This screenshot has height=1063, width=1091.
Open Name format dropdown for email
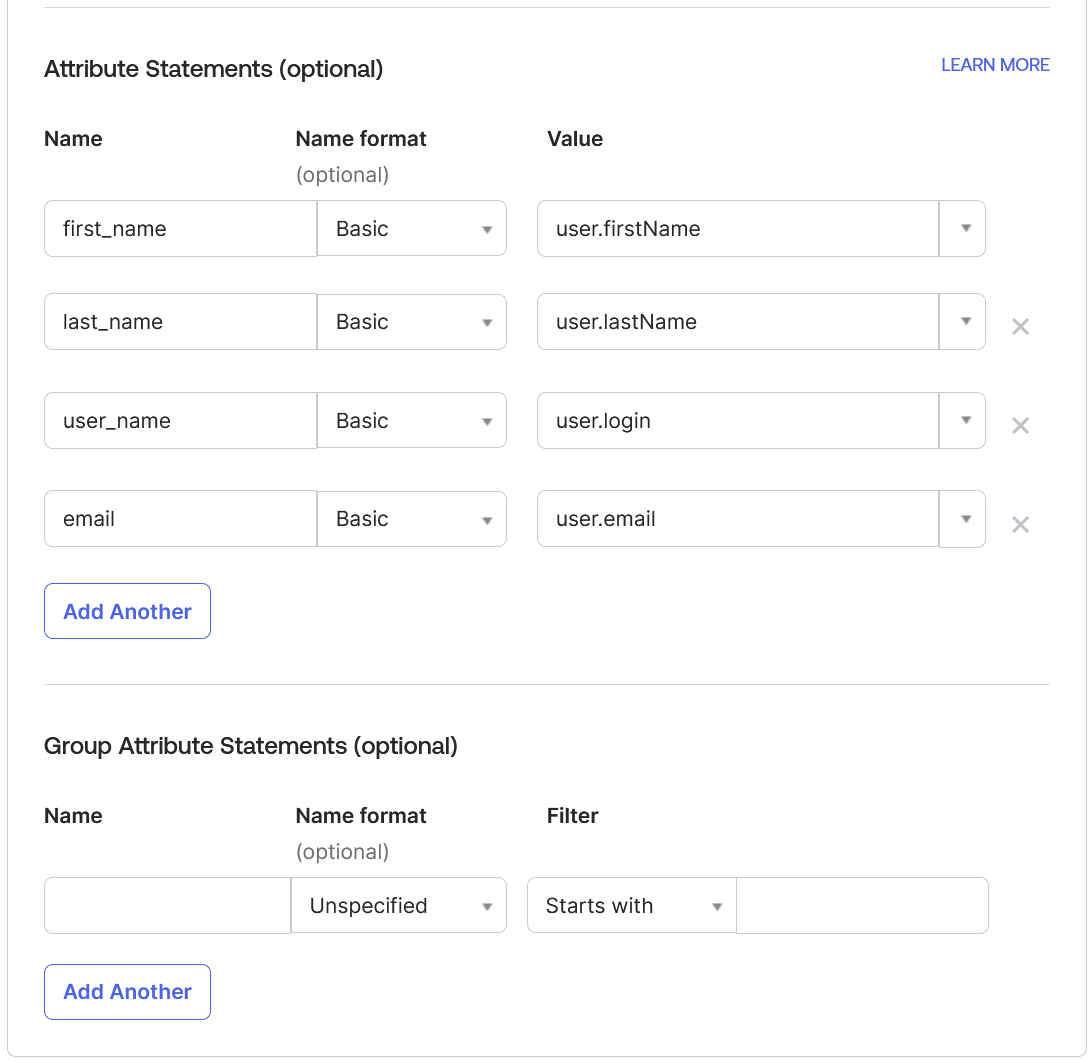coord(412,519)
